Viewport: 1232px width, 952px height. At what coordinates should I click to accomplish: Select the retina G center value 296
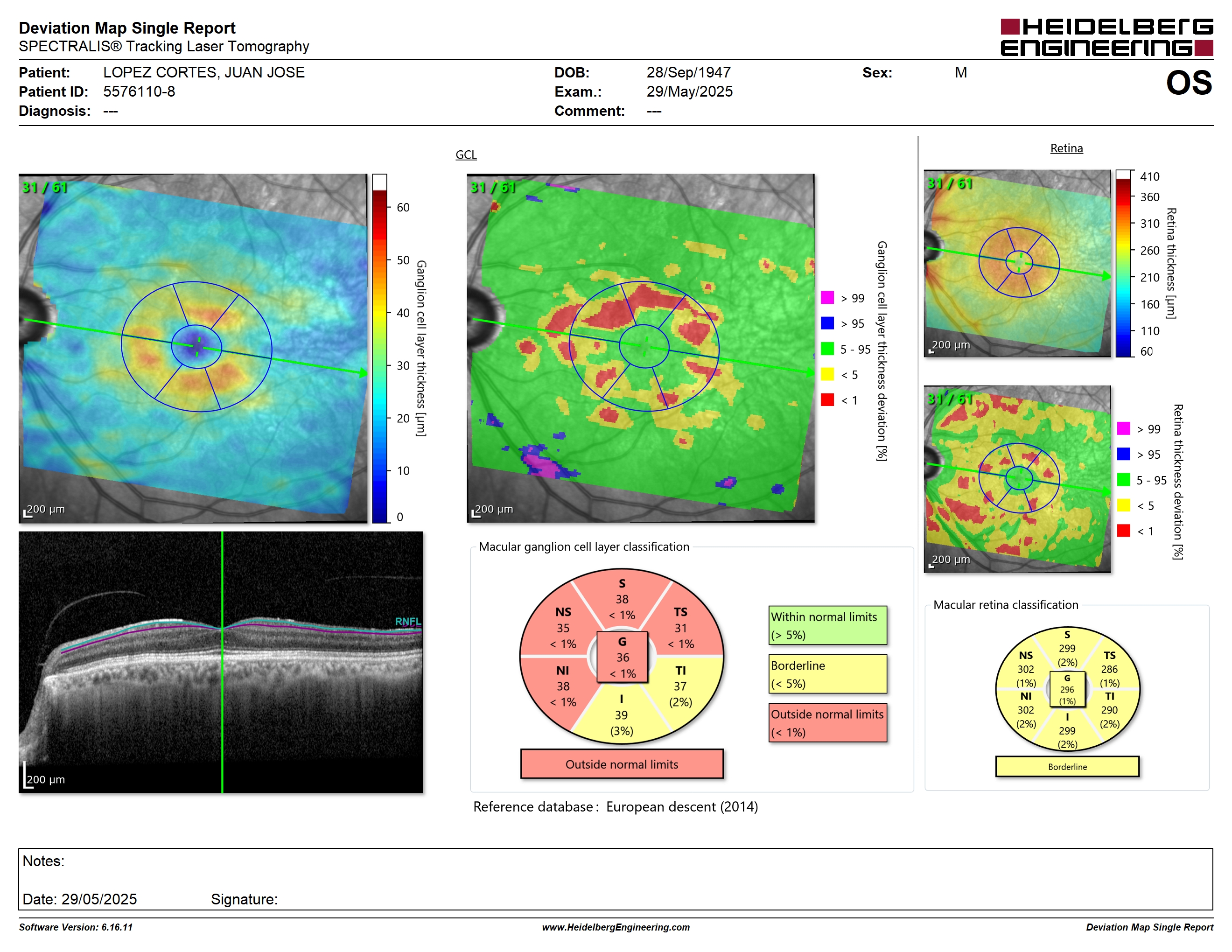1067,689
